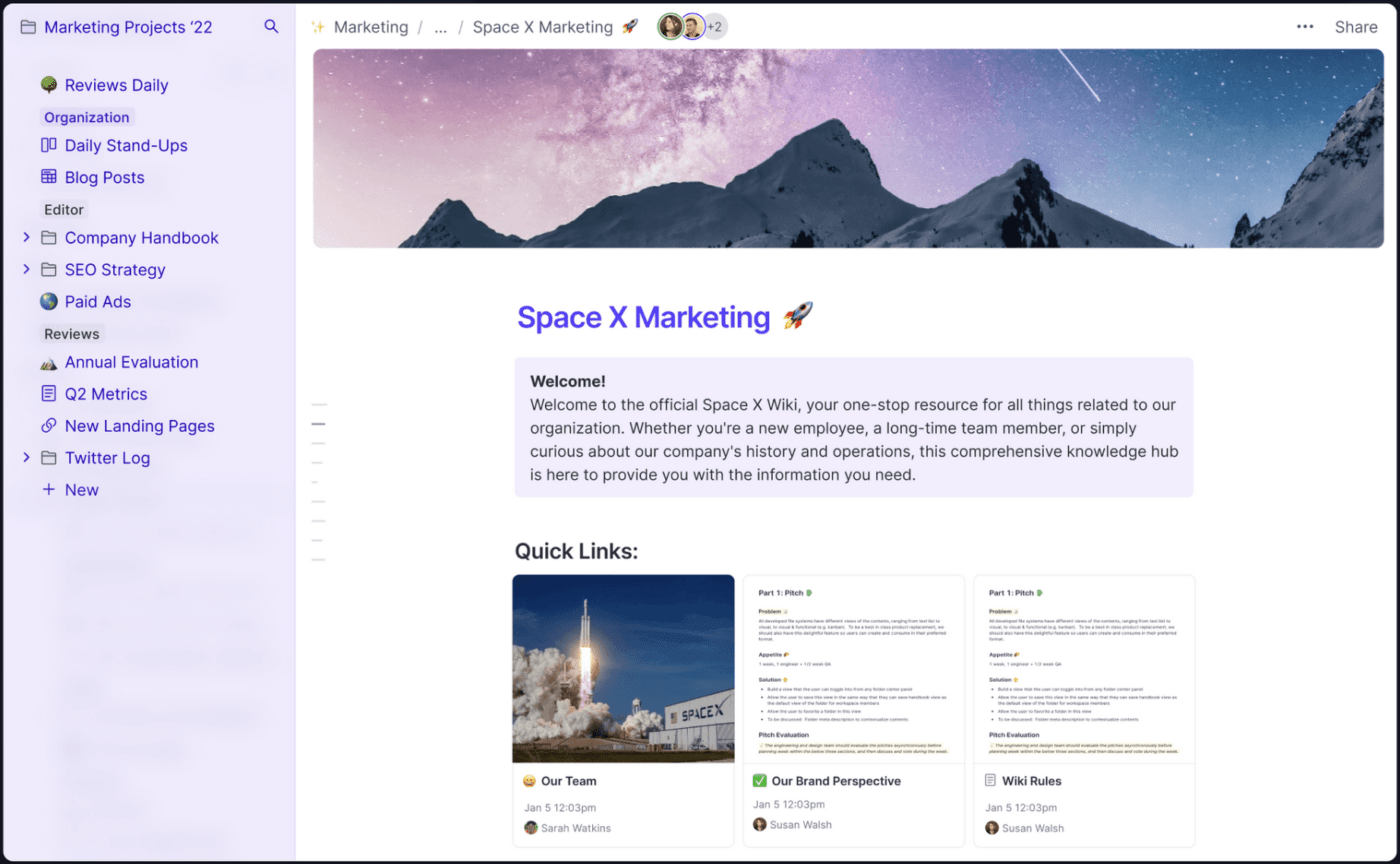Click the globe icon beside Paid Ads

[48, 301]
